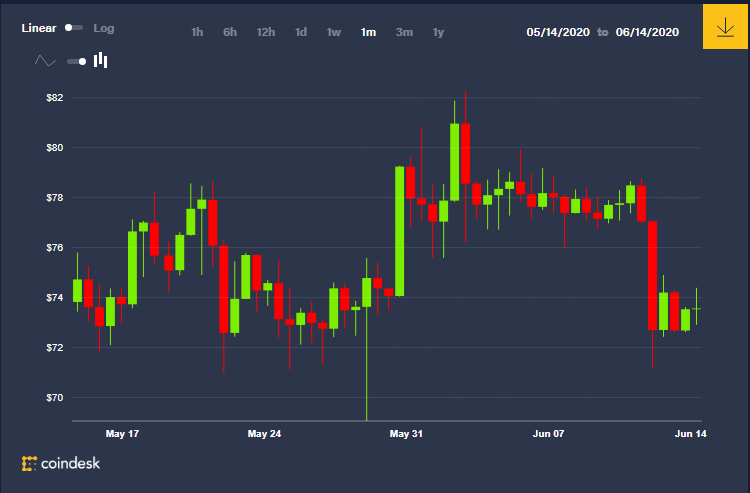Choose the Linear scale label
Screen dimensions: 750x493
39,28
